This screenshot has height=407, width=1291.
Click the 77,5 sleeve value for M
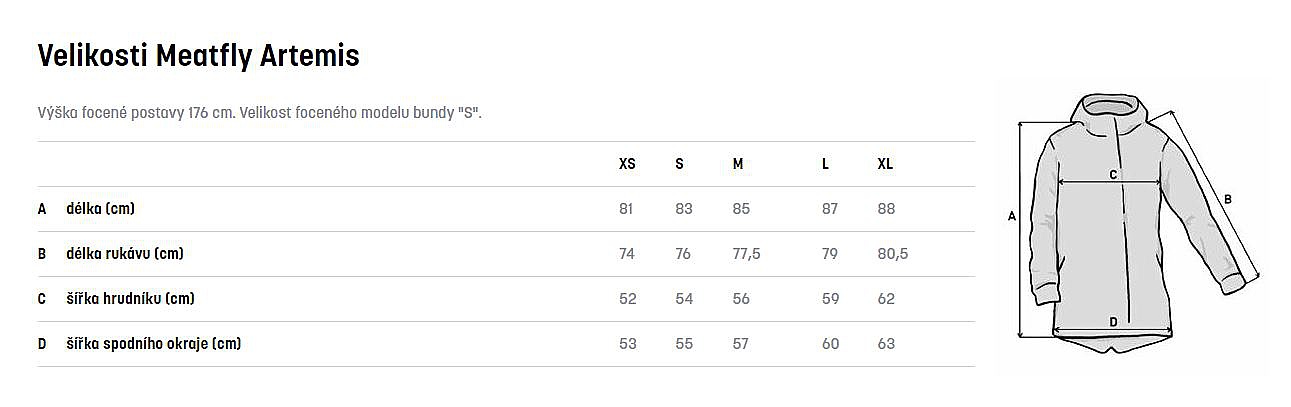pos(746,254)
